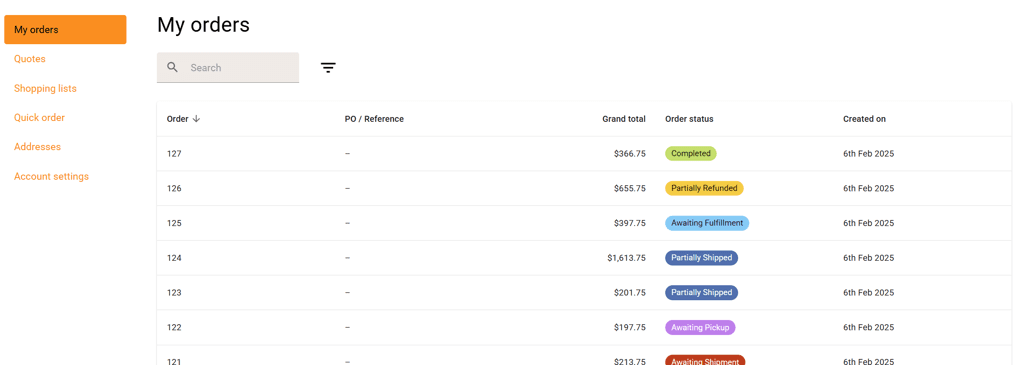
Task: Click the Awaiting Fulfillment status badge
Action: (x=707, y=223)
